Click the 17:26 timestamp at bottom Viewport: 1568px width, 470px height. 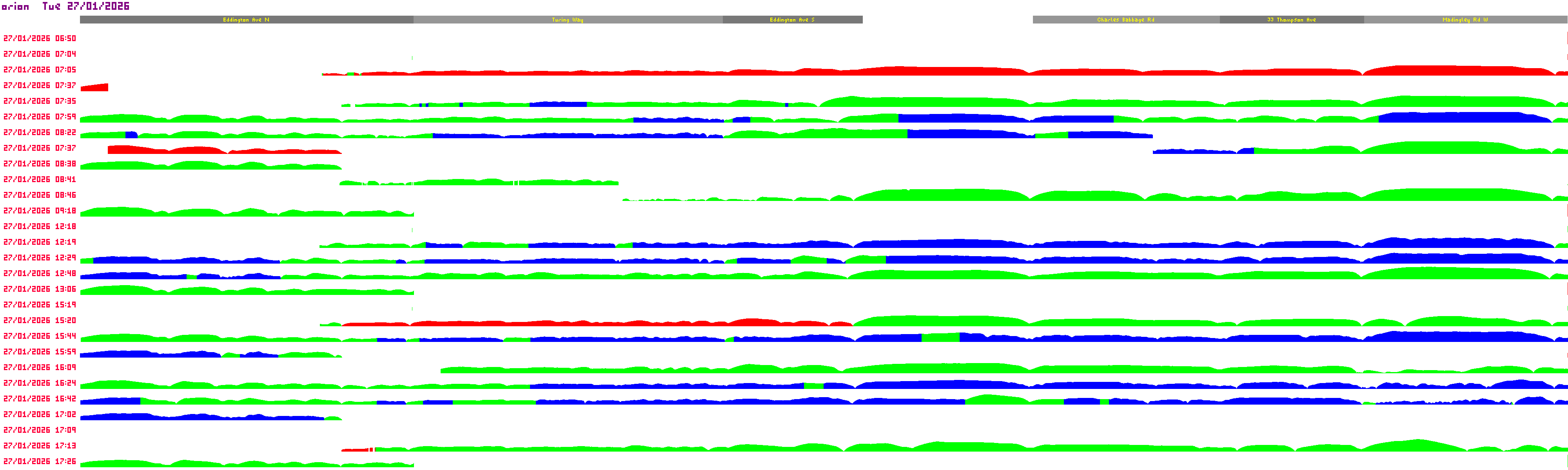coord(40,461)
